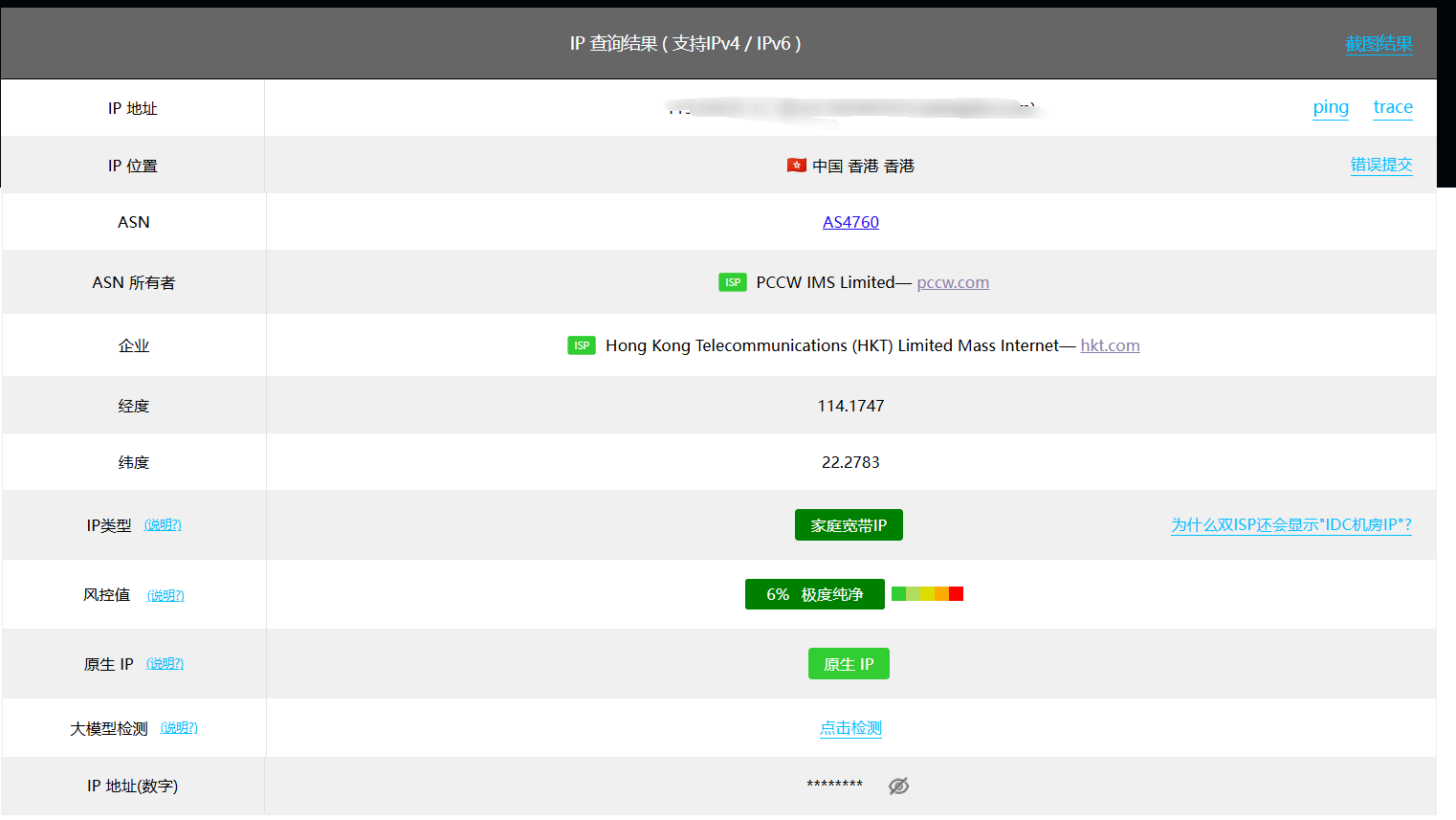Run trace on the IP address

1393,107
